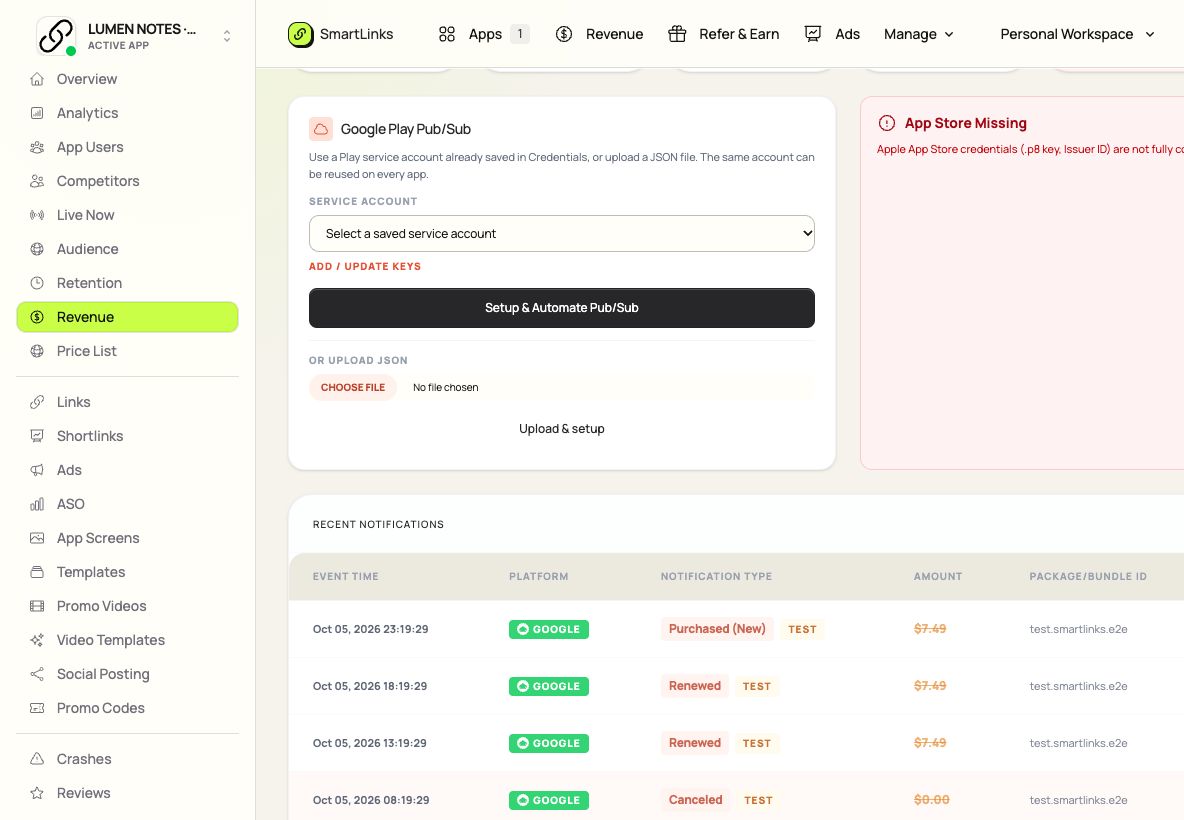The width and height of the screenshot is (1184, 820).
Task: Click the Reviews star icon
Action: pos(37,794)
